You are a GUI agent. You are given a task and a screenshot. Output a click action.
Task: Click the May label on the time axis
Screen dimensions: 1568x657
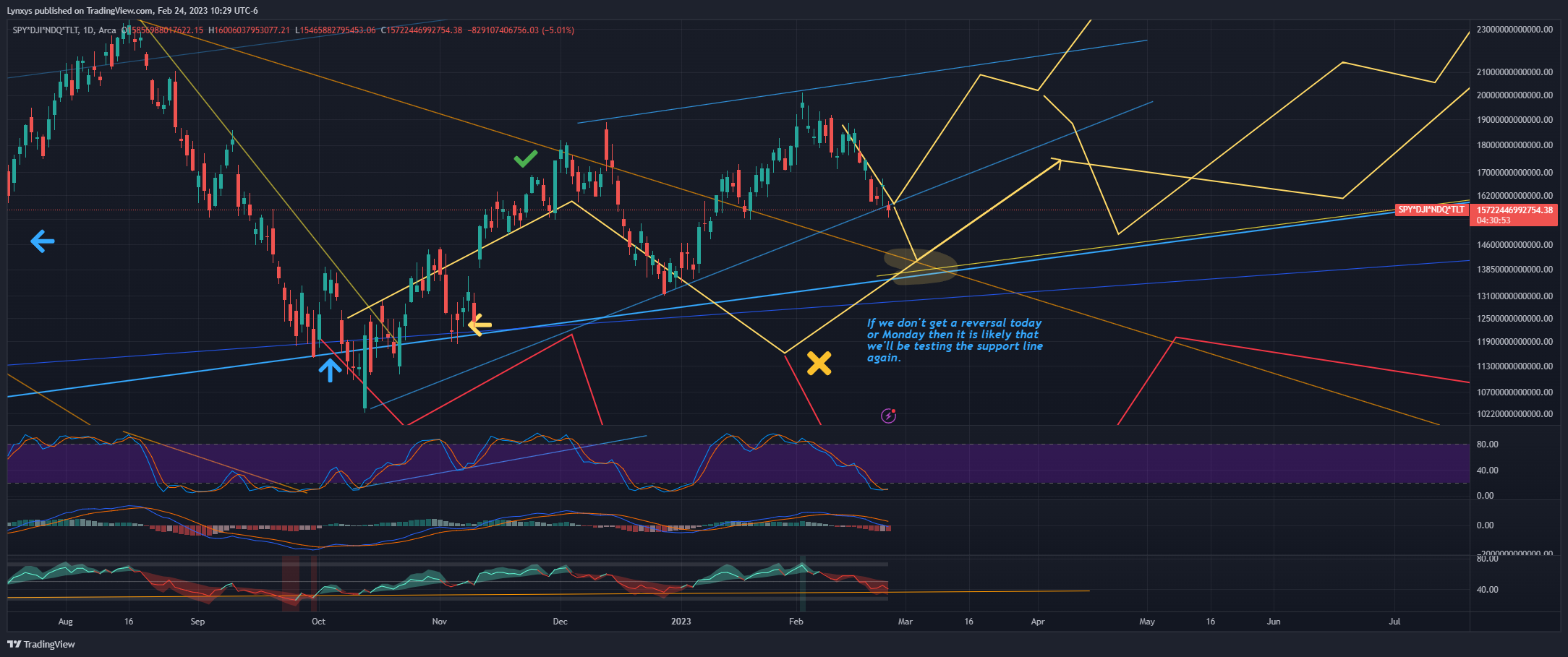coord(1147,622)
